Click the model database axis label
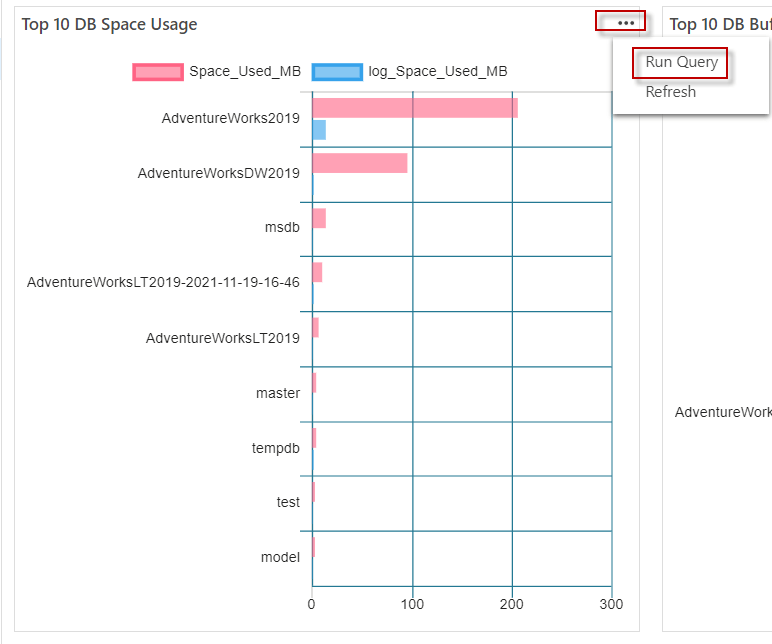This screenshot has width=772, height=644. coord(280,557)
